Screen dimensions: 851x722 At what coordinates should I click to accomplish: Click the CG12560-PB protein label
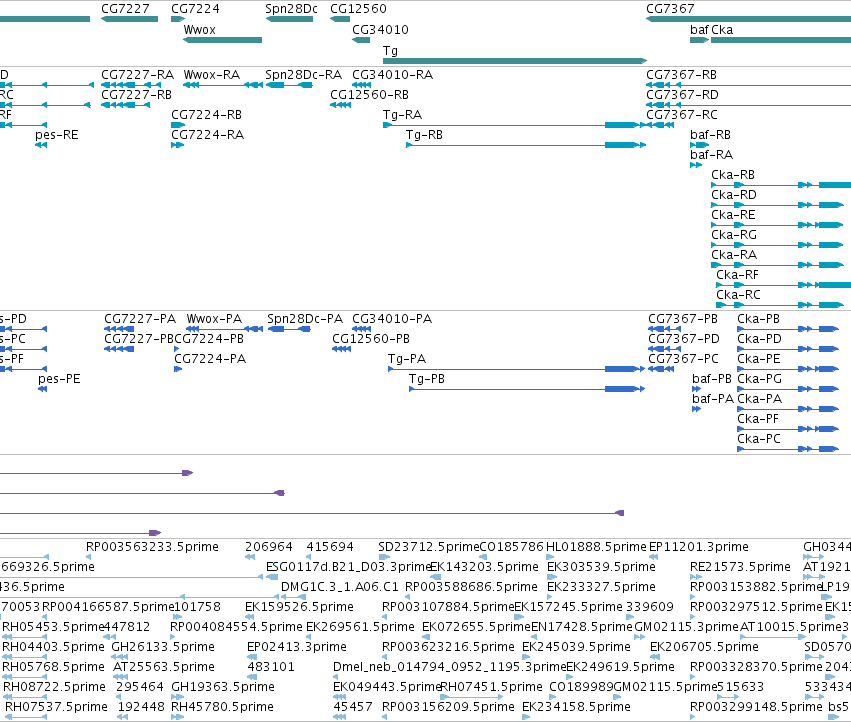click(x=371, y=339)
